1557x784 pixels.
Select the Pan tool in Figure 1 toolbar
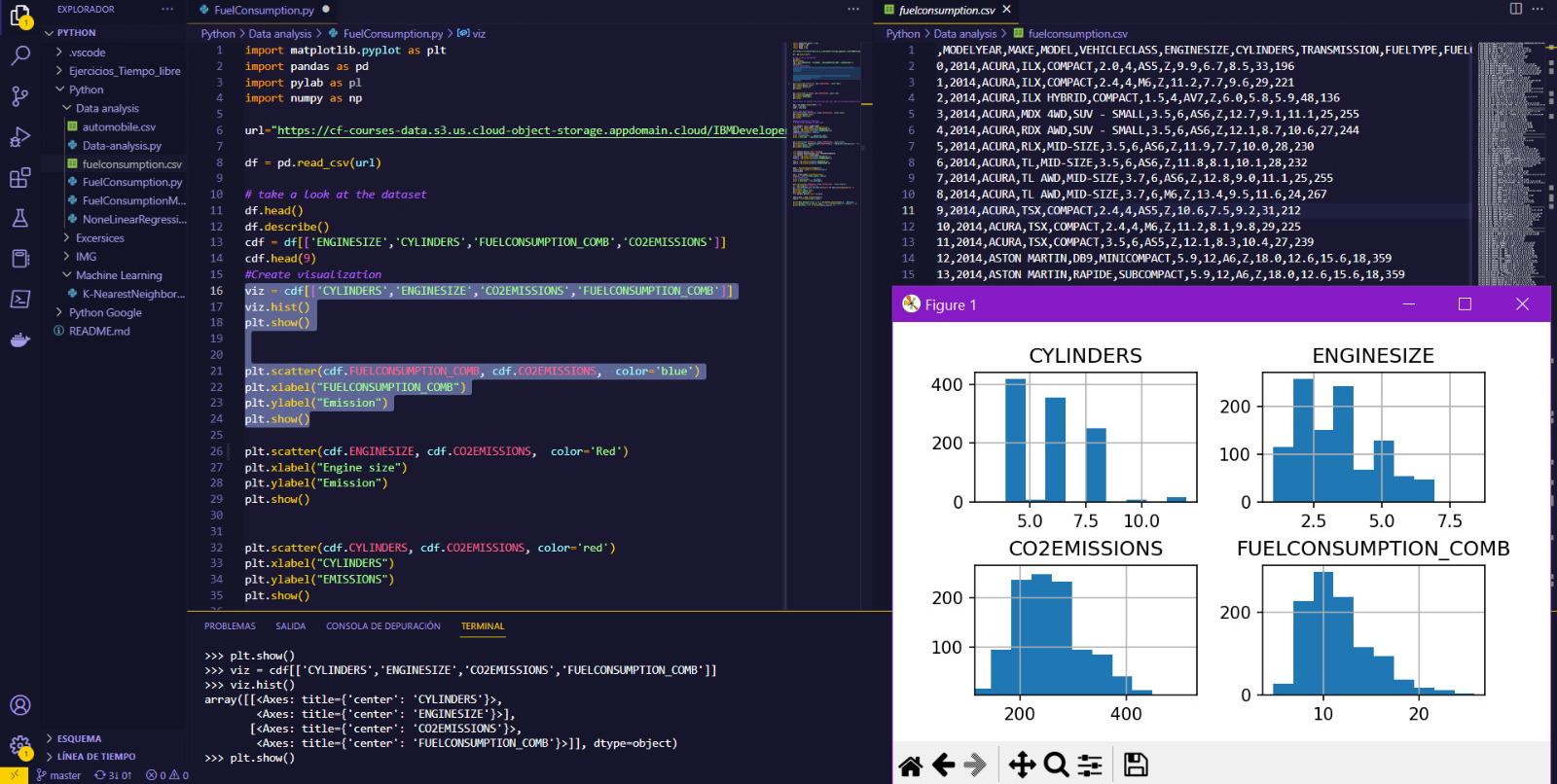pyautogui.click(x=1022, y=766)
